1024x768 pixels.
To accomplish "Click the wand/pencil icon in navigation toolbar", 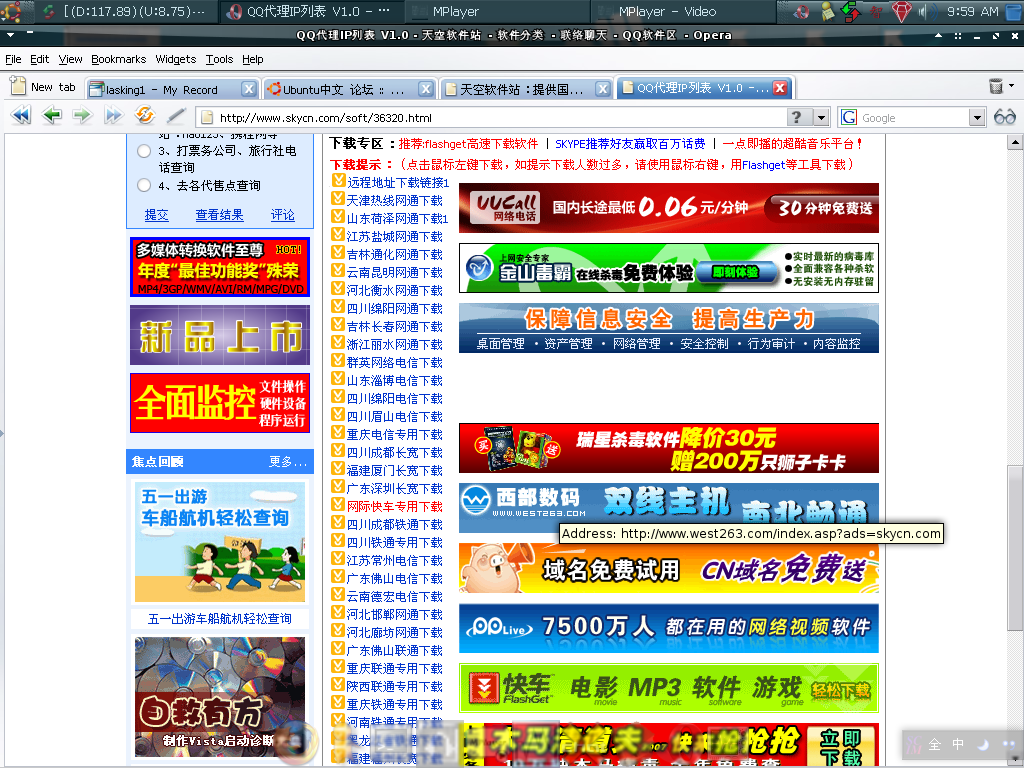I will coord(176,116).
